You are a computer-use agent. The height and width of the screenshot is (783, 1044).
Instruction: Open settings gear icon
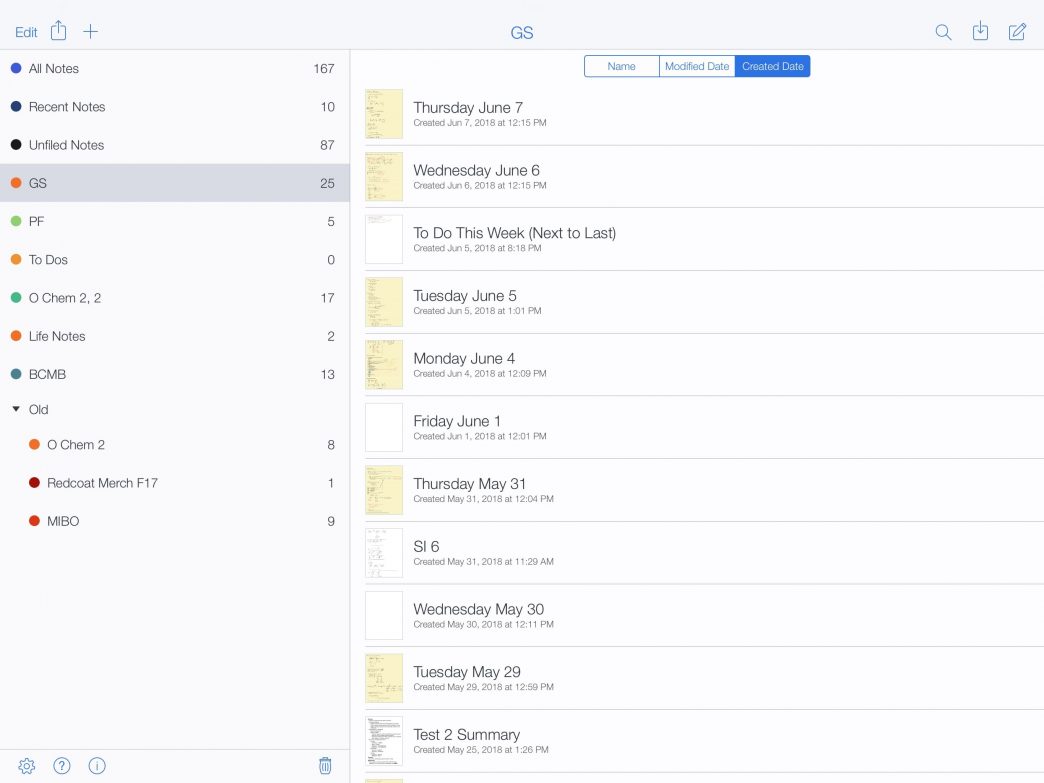[x=27, y=766]
